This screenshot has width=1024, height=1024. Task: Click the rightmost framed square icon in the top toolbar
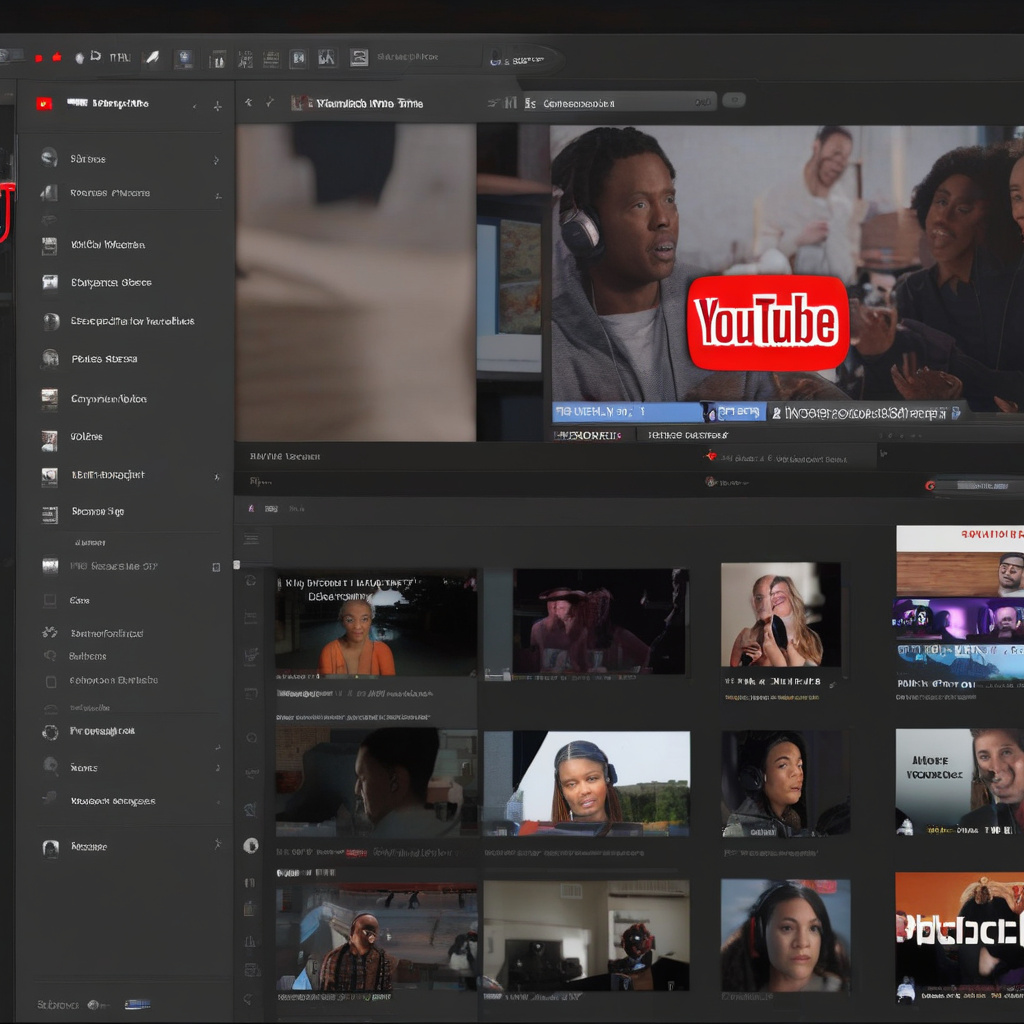(359, 57)
